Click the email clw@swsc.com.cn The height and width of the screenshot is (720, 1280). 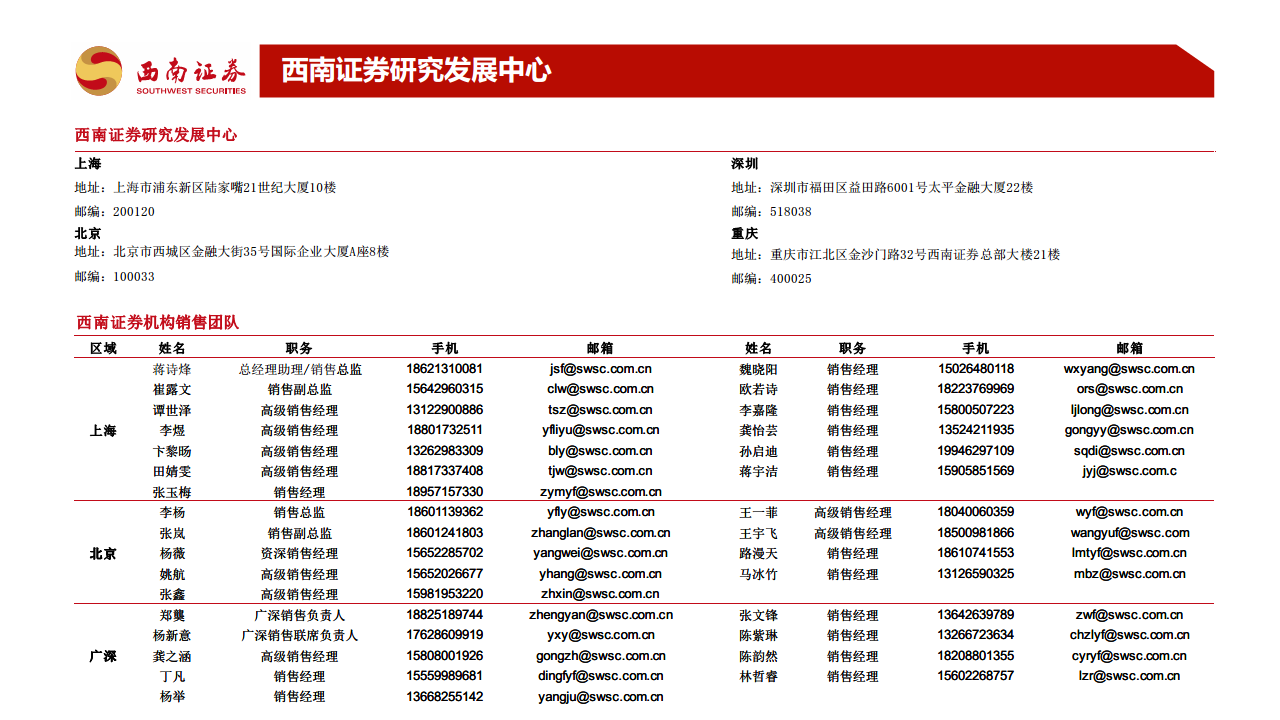click(600, 389)
